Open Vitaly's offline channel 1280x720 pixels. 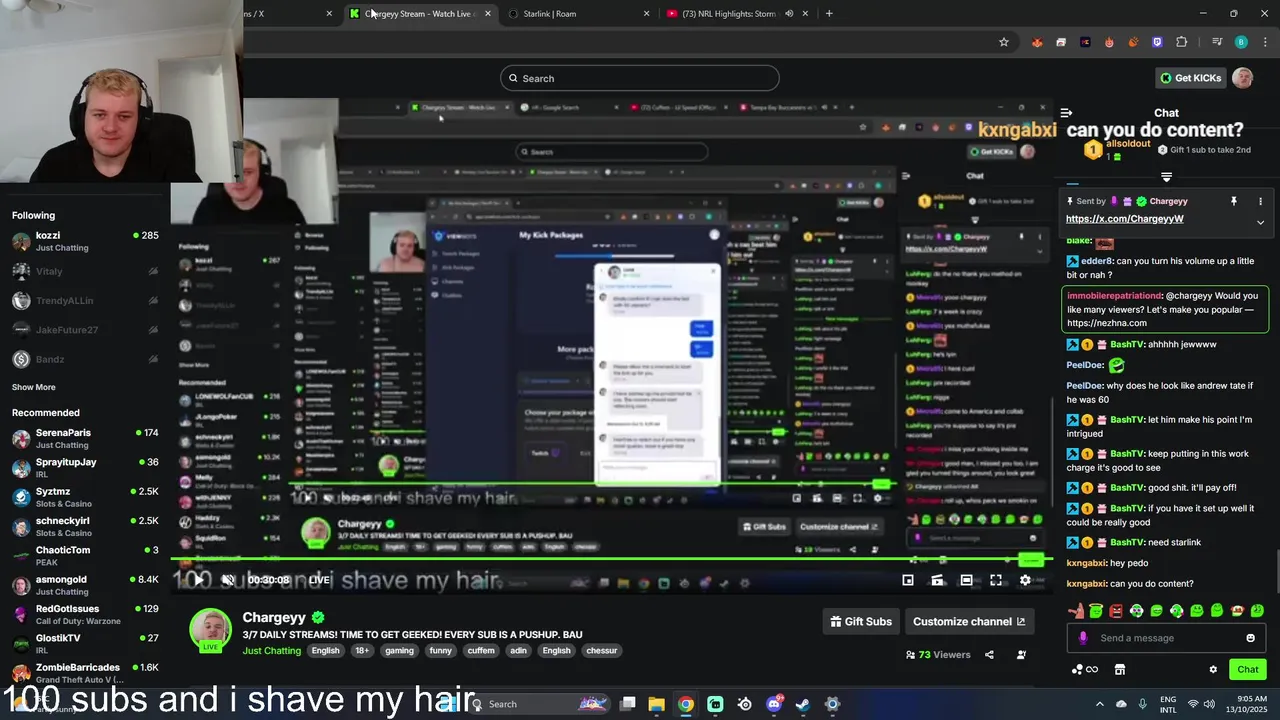tap(85, 271)
